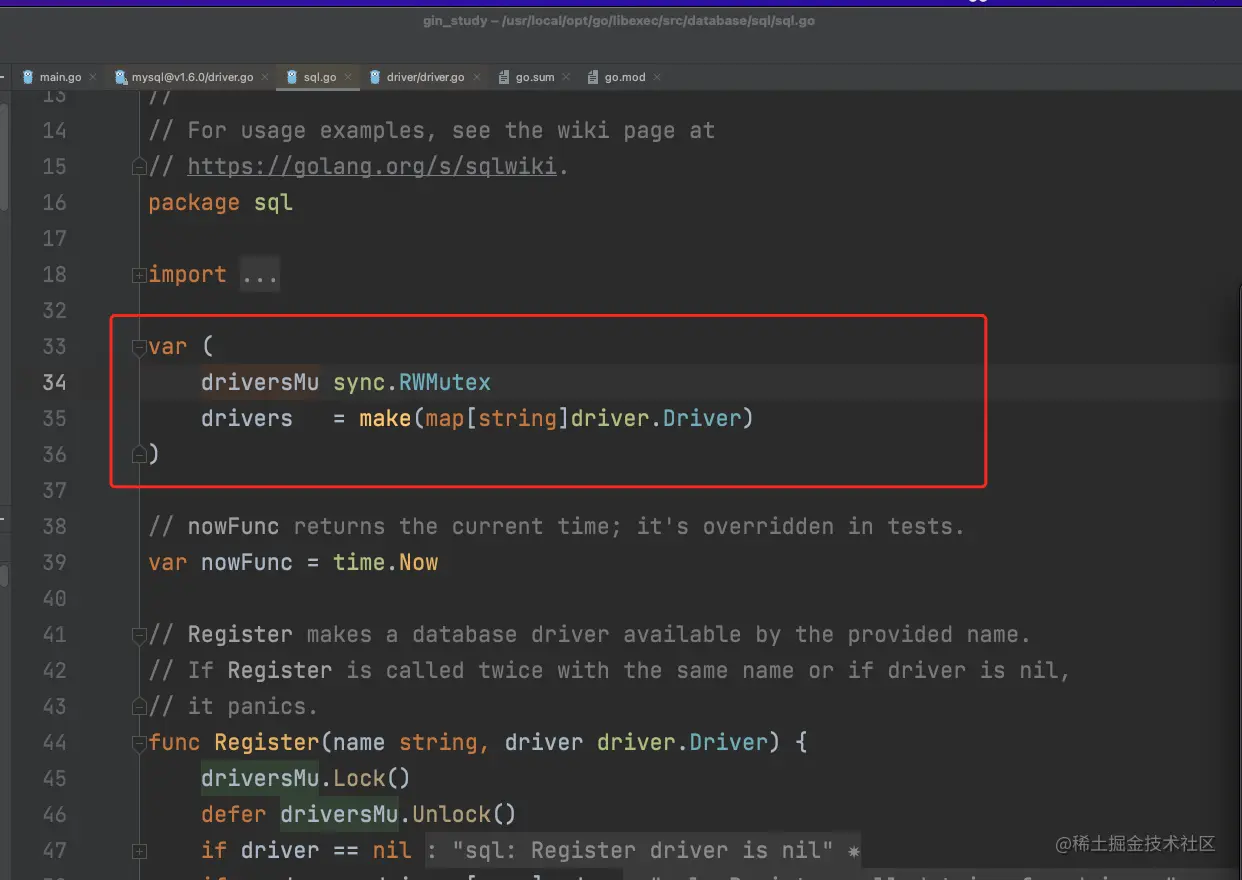The height and width of the screenshot is (880, 1242).
Task: Click 'Register' function name on line 44
Action: [267, 742]
